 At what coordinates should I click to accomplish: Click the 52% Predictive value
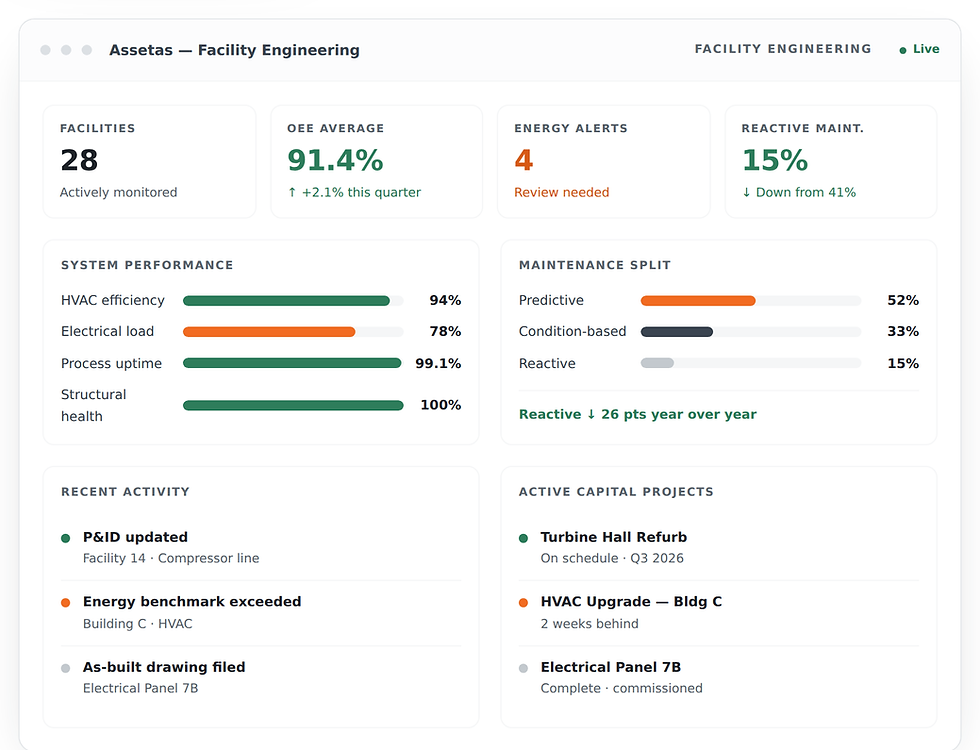point(903,301)
